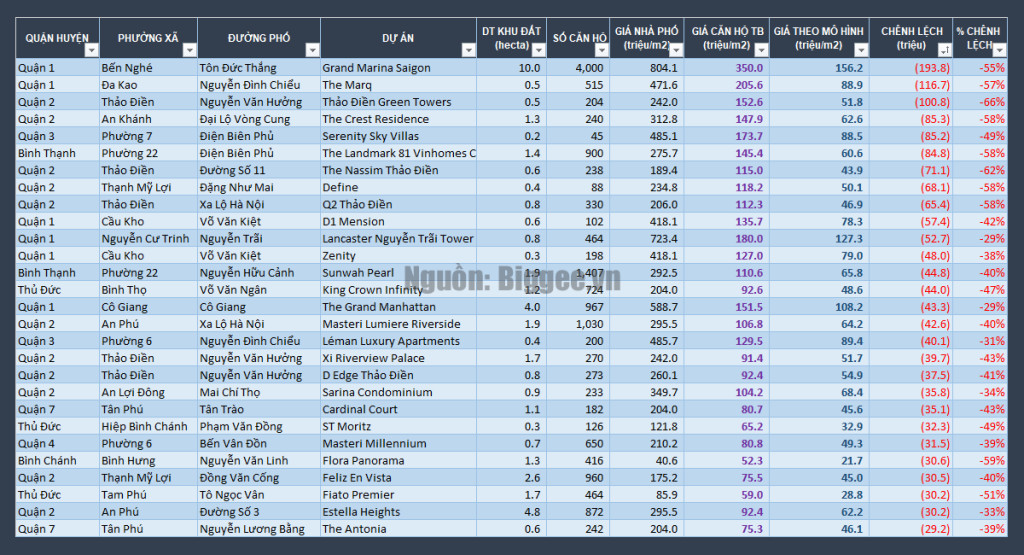1024x555 pixels.
Task: Open the DỰ ÁN column filter dropdown
Action: (x=468, y=50)
